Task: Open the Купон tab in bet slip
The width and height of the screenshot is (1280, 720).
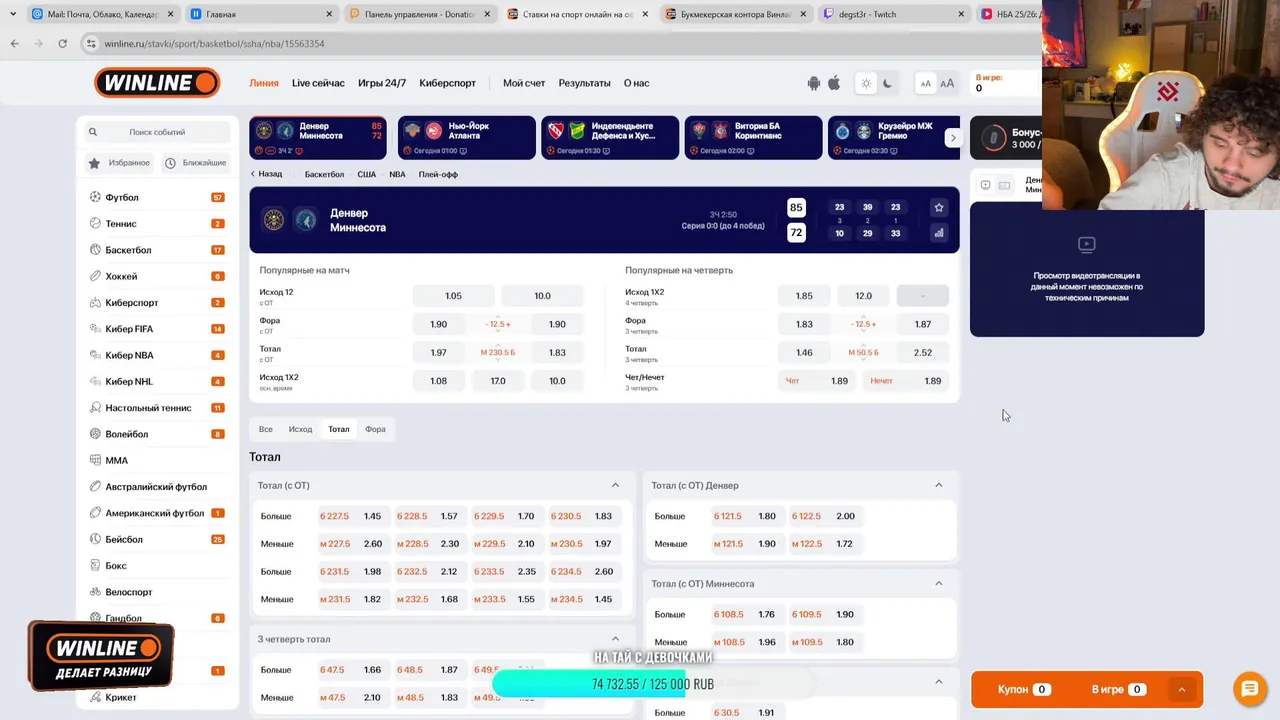Action: [1023, 689]
